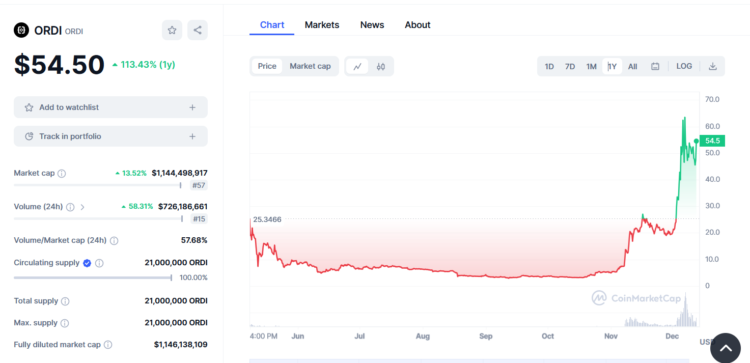Click the scroll-to-top arrow button
750x363 pixels.
725,348
